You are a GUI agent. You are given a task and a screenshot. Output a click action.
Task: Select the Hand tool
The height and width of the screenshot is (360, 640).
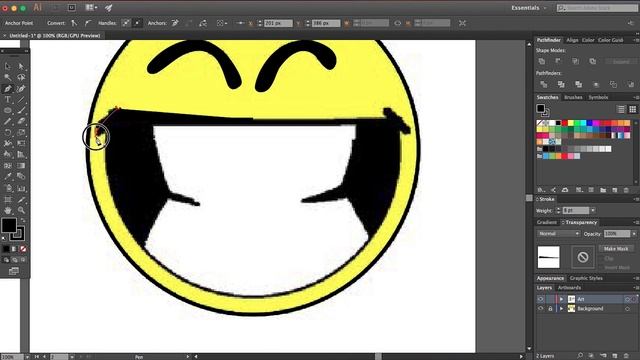click(x=8, y=210)
